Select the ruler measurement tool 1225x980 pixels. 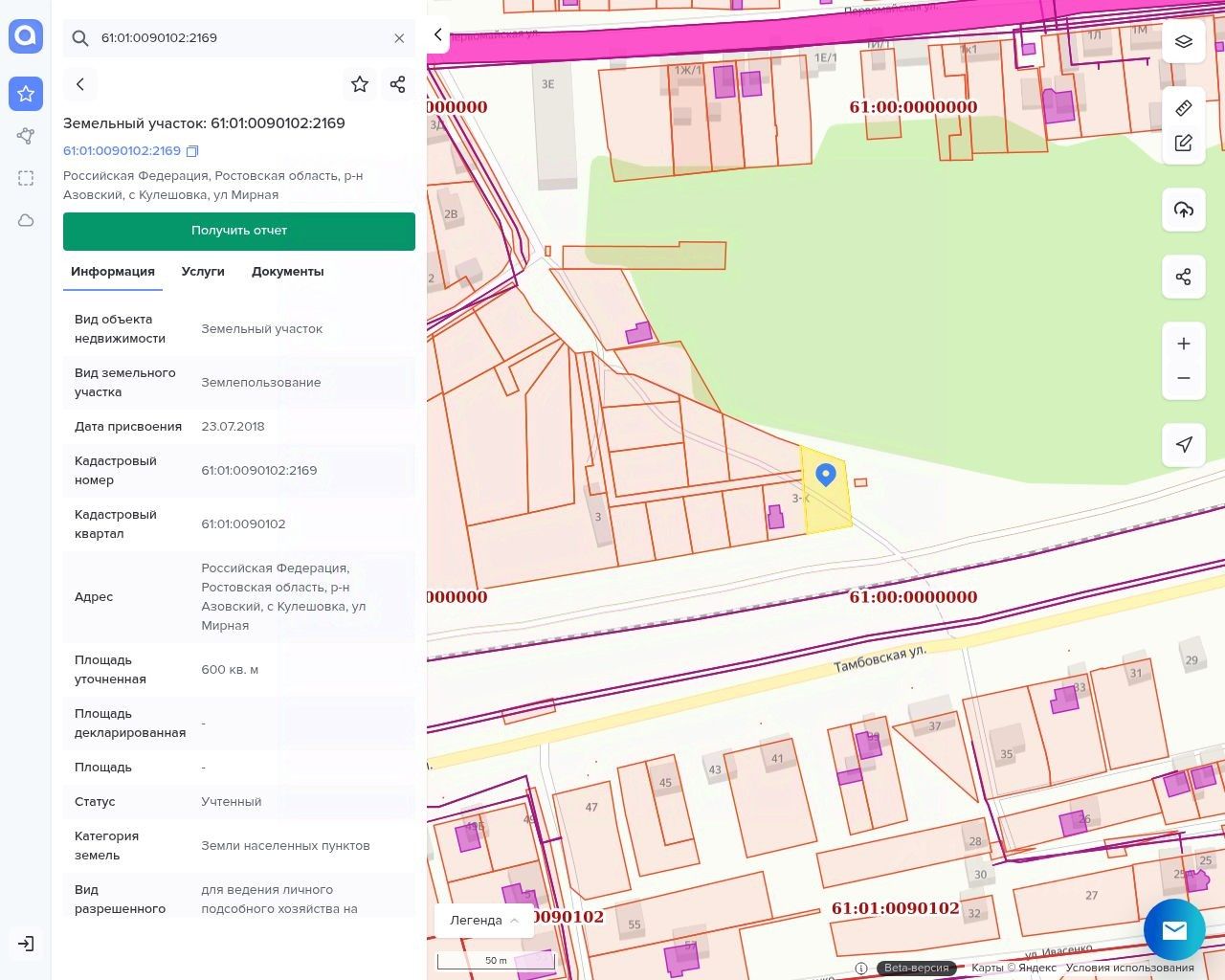[x=1184, y=108]
